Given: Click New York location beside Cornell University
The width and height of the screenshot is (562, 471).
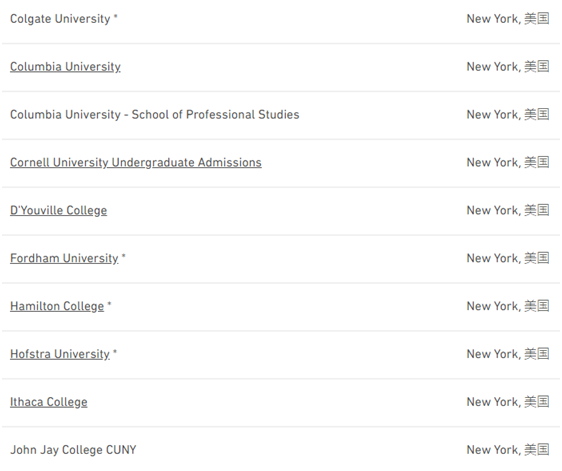Looking at the screenshot, I should click(x=508, y=162).
